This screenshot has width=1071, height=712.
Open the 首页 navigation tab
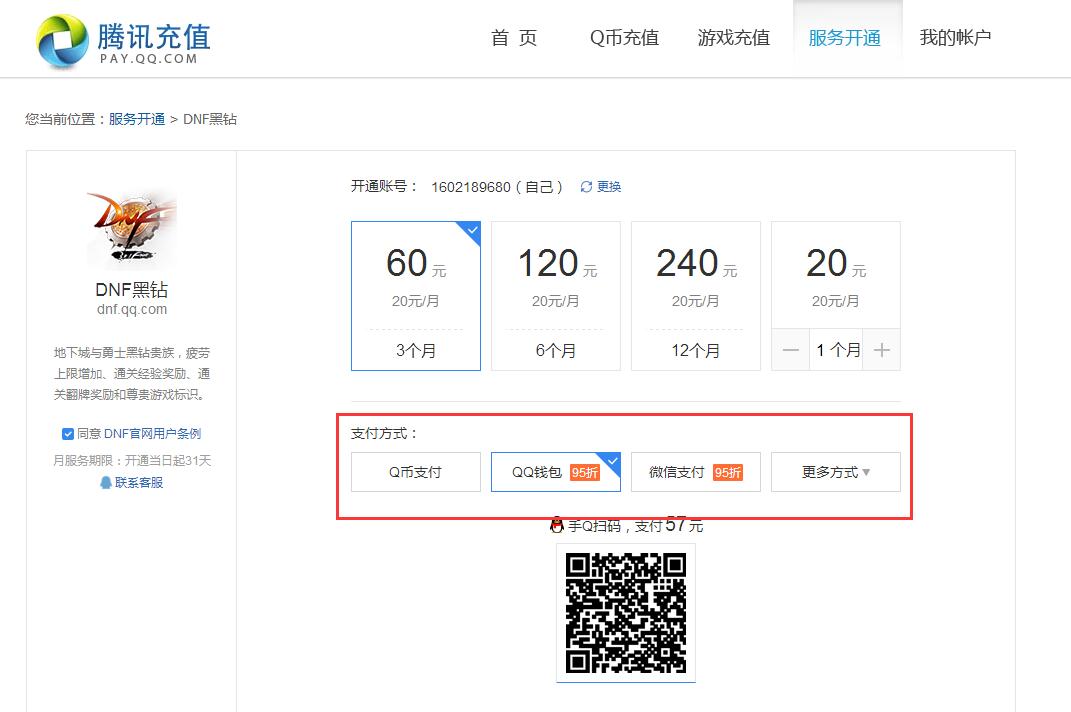(x=514, y=38)
